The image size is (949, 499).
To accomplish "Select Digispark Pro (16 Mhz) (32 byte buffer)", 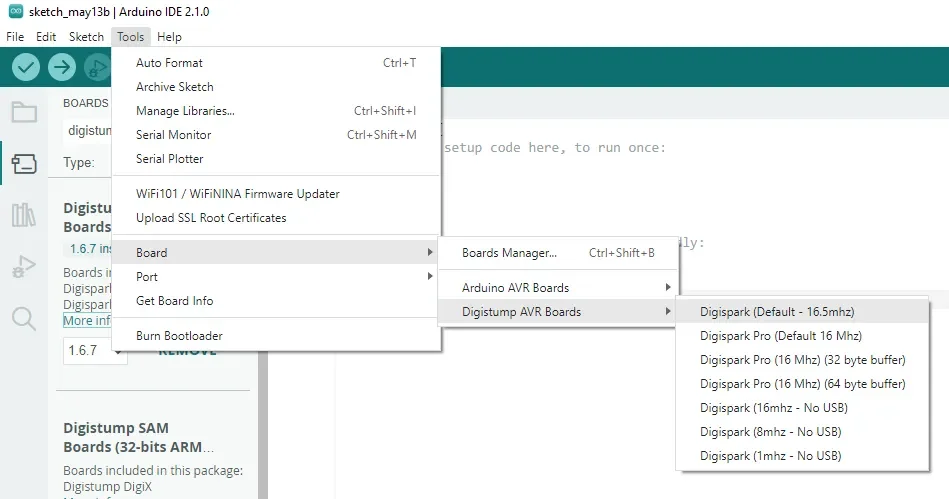I will click(x=802, y=360).
